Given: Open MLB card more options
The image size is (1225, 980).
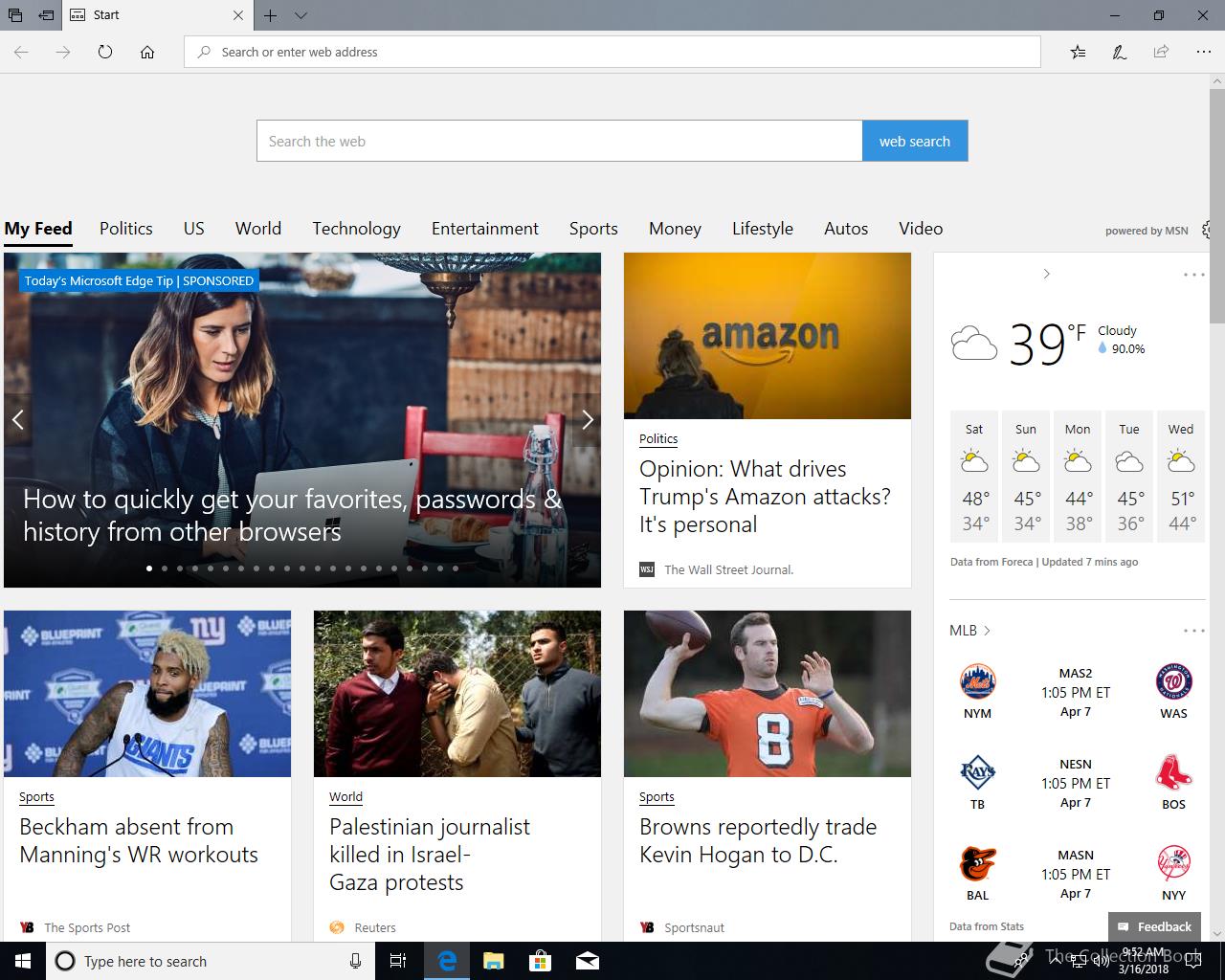Looking at the screenshot, I should [1193, 631].
